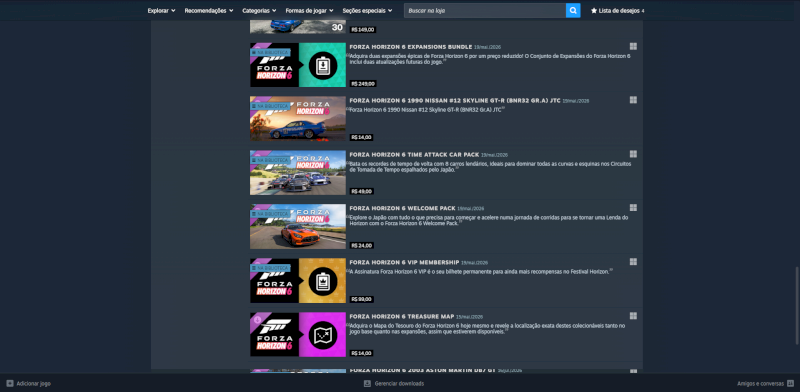Focus the Buscar na loja search field
This screenshot has width=800, height=392.
coord(485,10)
